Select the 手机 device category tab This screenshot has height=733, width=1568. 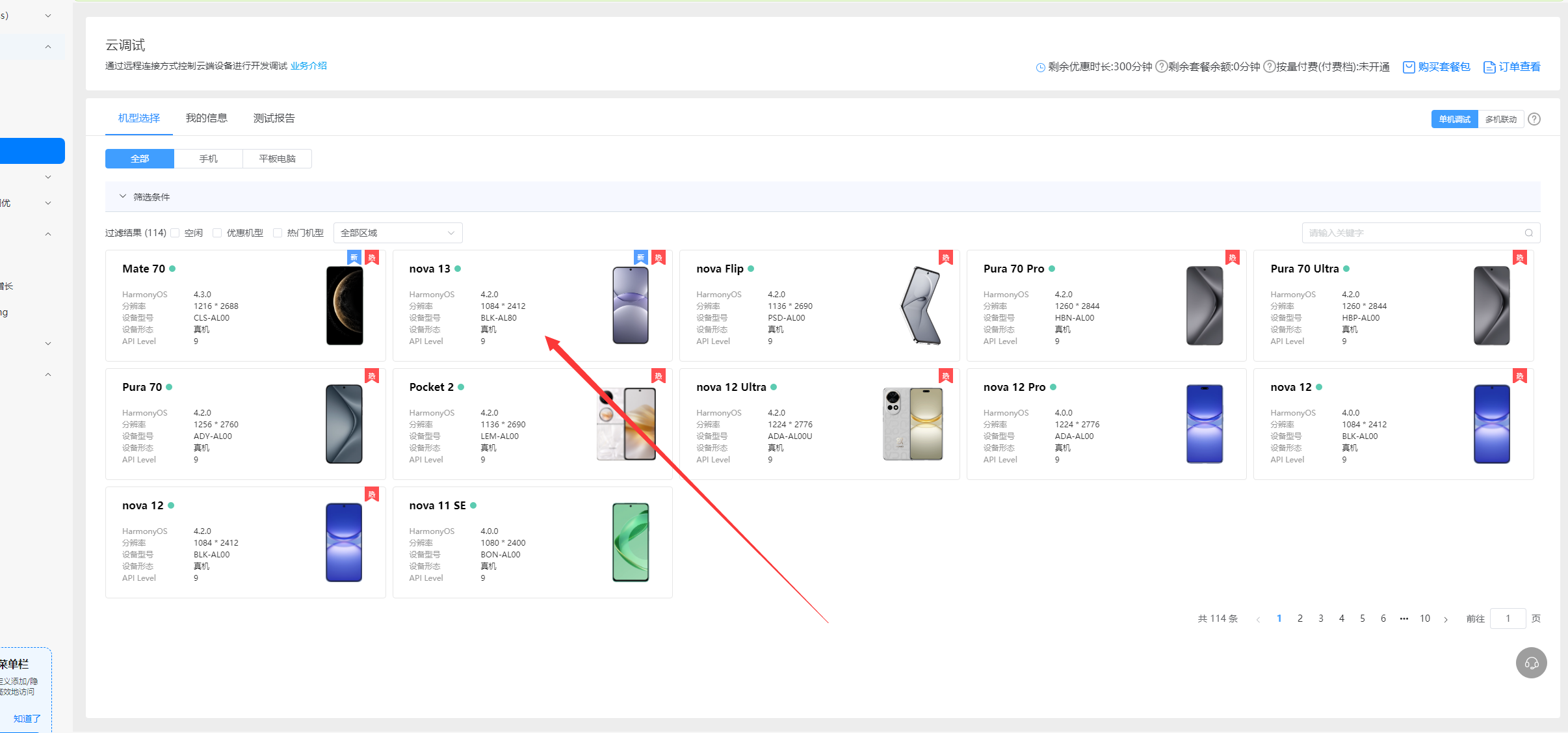click(x=209, y=159)
